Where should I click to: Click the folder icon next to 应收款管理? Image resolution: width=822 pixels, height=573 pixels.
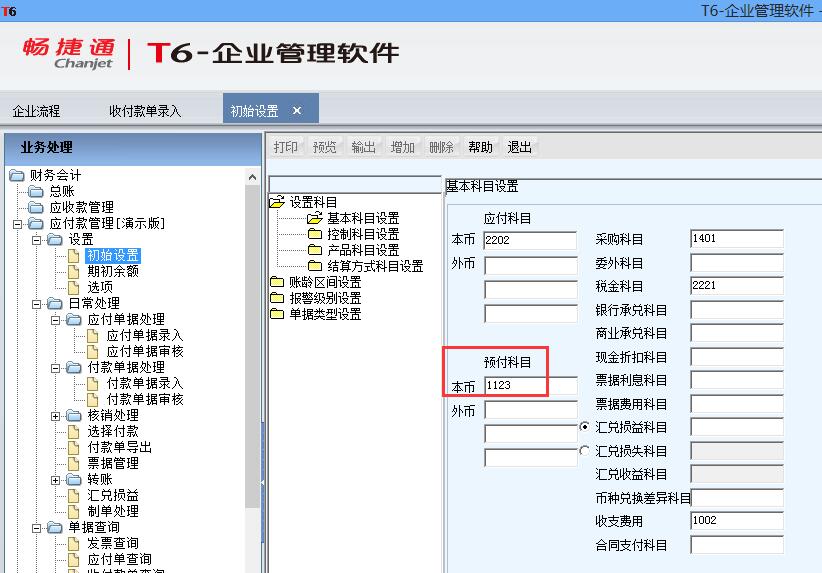click(36, 208)
